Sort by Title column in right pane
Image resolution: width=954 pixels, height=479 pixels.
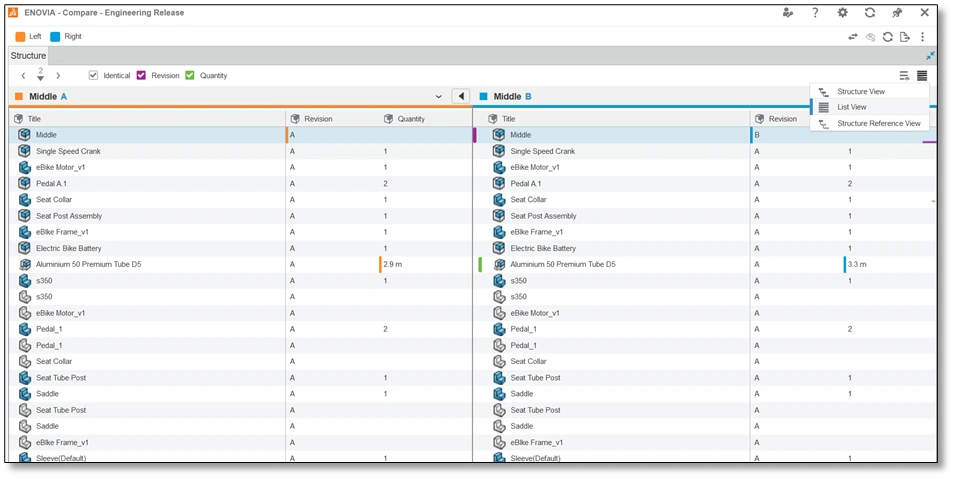pyautogui.click(x=509, y=119)
